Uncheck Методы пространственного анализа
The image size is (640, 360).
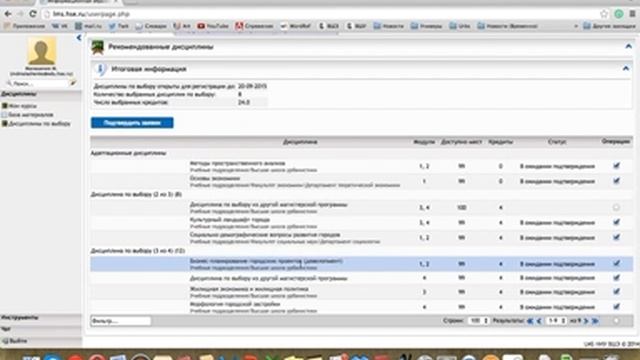pyautogui.click(x=616, y=166)
